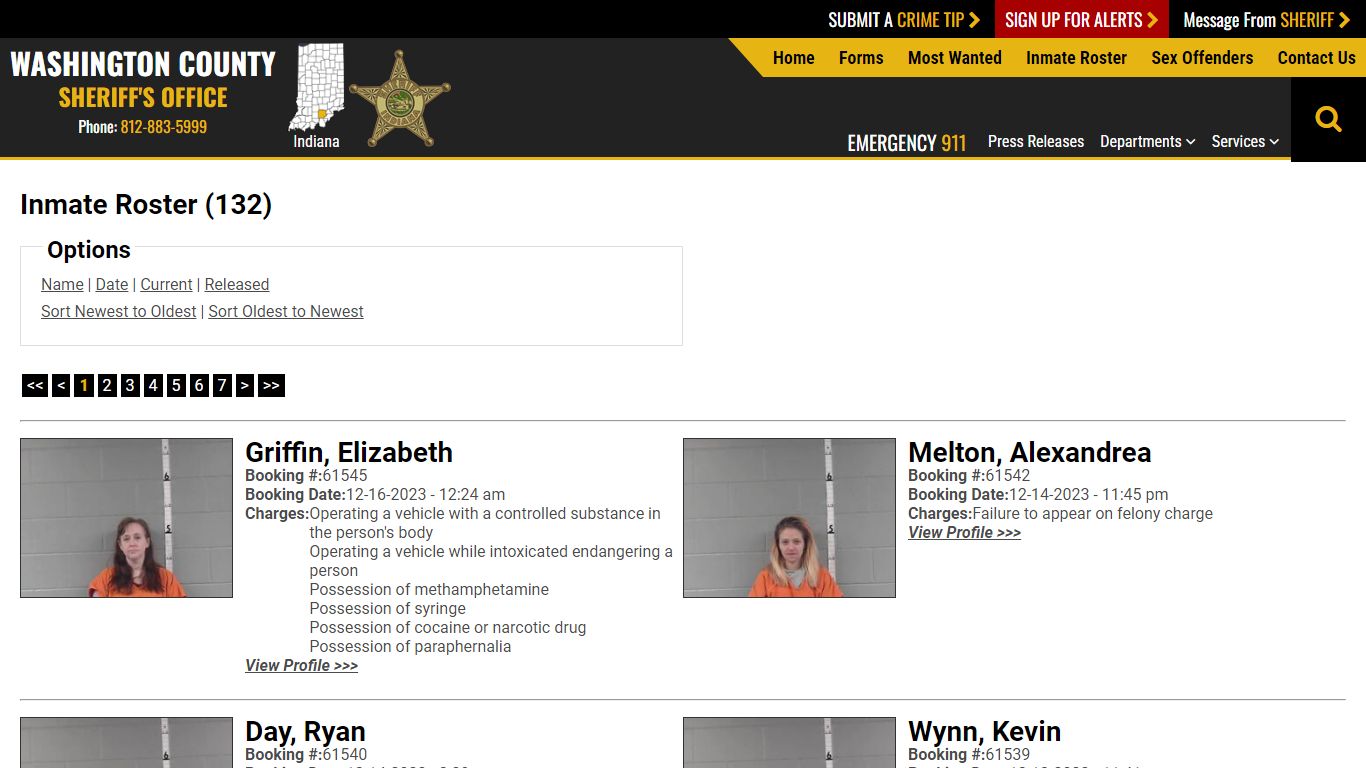Open the search magnifier icon
1366x768 pixels.
(x=1328, y=120)
